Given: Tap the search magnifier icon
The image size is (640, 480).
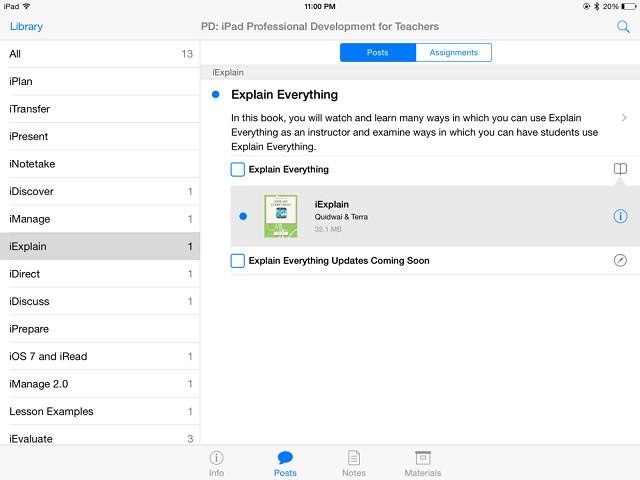Looking at the screenshot, I should tap(623, 27).
